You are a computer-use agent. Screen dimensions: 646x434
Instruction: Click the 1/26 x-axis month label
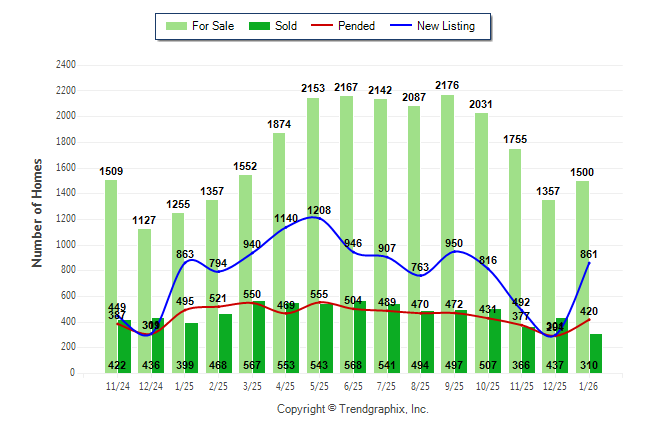(590, 385)
